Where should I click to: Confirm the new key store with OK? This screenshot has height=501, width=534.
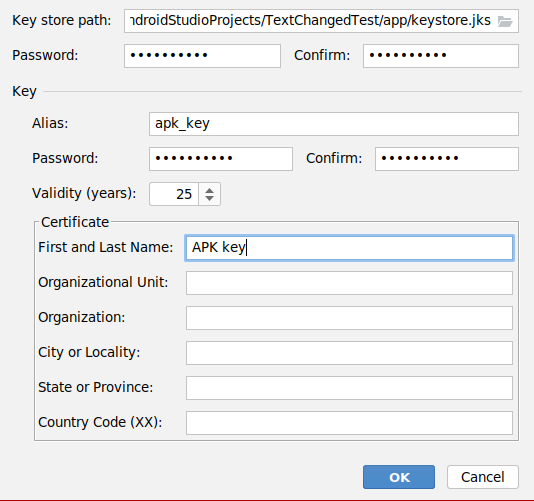[399, 477]
